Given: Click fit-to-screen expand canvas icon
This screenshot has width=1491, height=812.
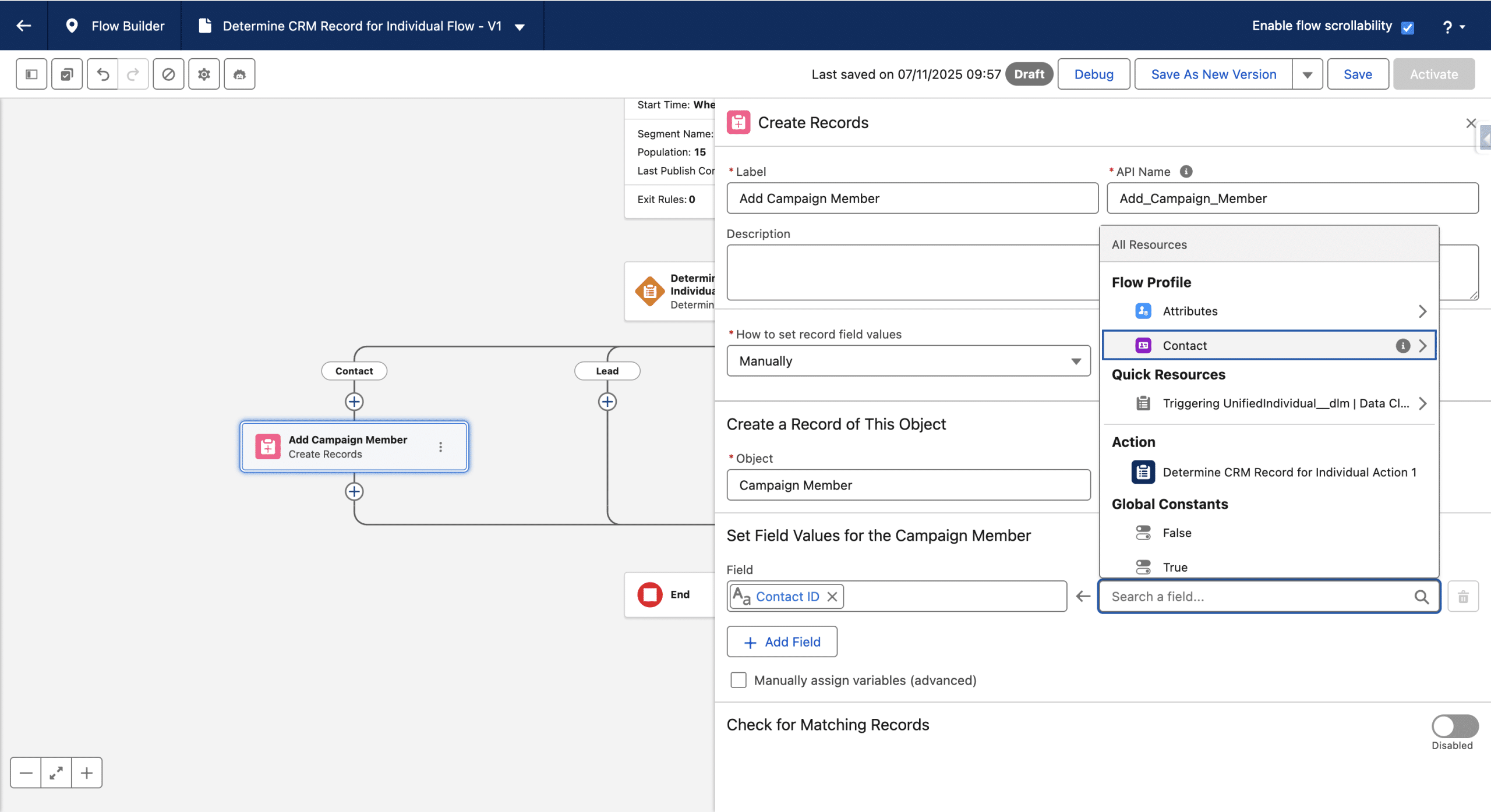Looking at the screenshot, I should tap(56, 772).
